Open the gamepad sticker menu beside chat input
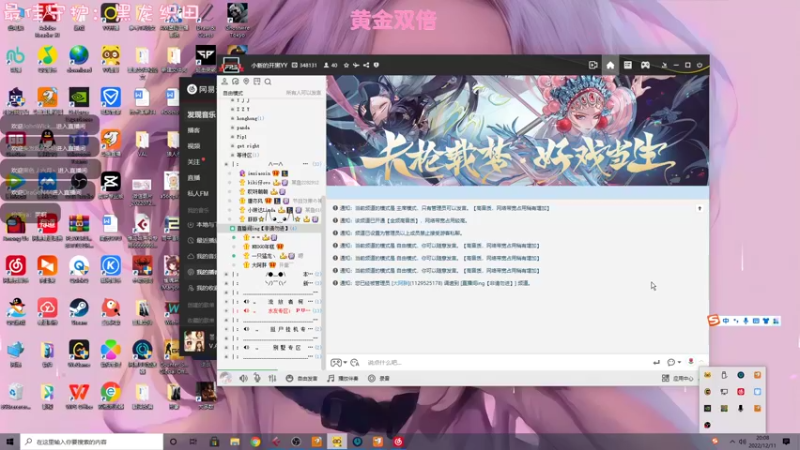Viewport: 800px width, 450px height. tap(338, 362)
